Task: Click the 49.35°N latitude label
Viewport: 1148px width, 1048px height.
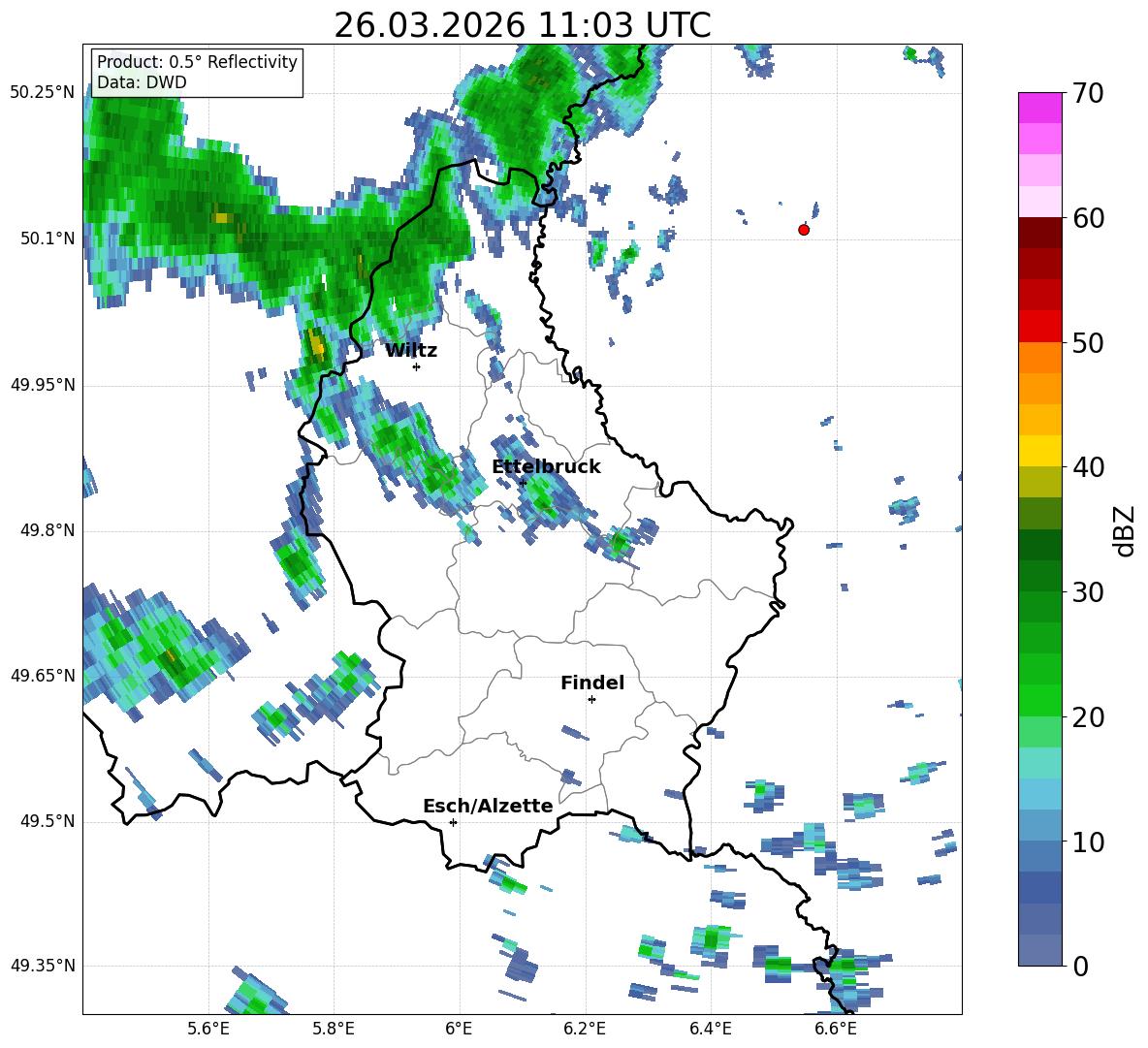Action: pos(43,966)
